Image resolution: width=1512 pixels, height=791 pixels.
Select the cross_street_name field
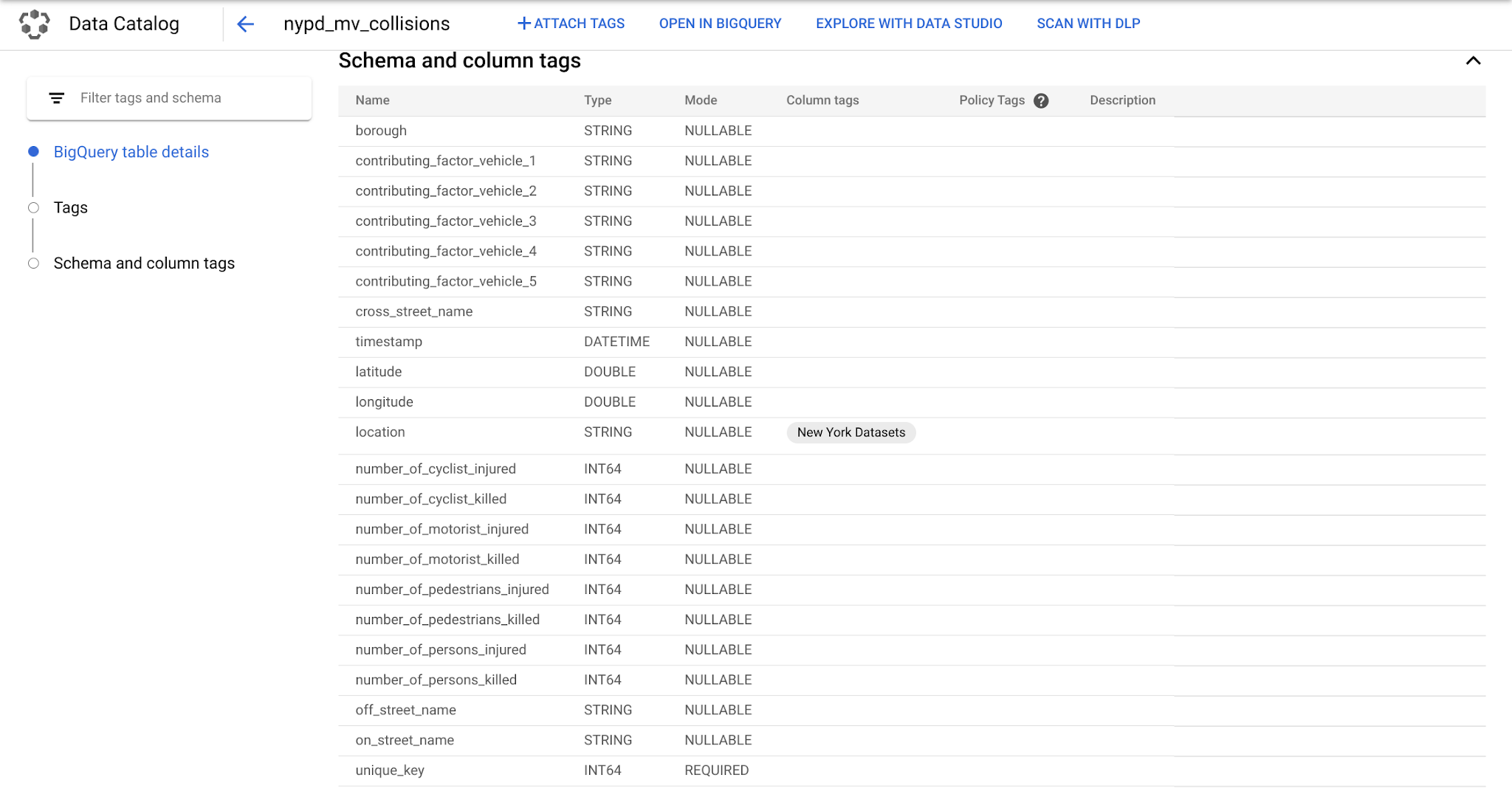pos(413,311)
